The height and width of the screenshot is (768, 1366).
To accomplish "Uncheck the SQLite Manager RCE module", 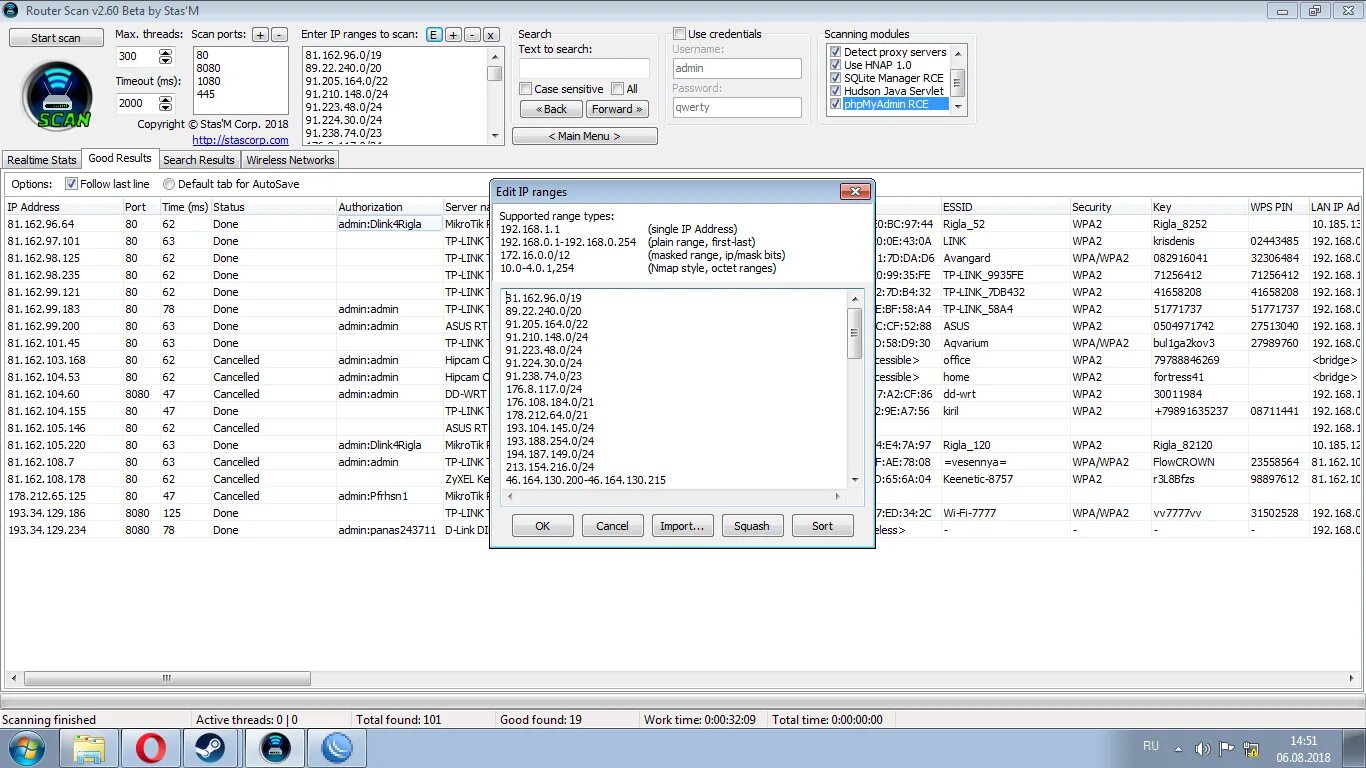I will [836, 78].
